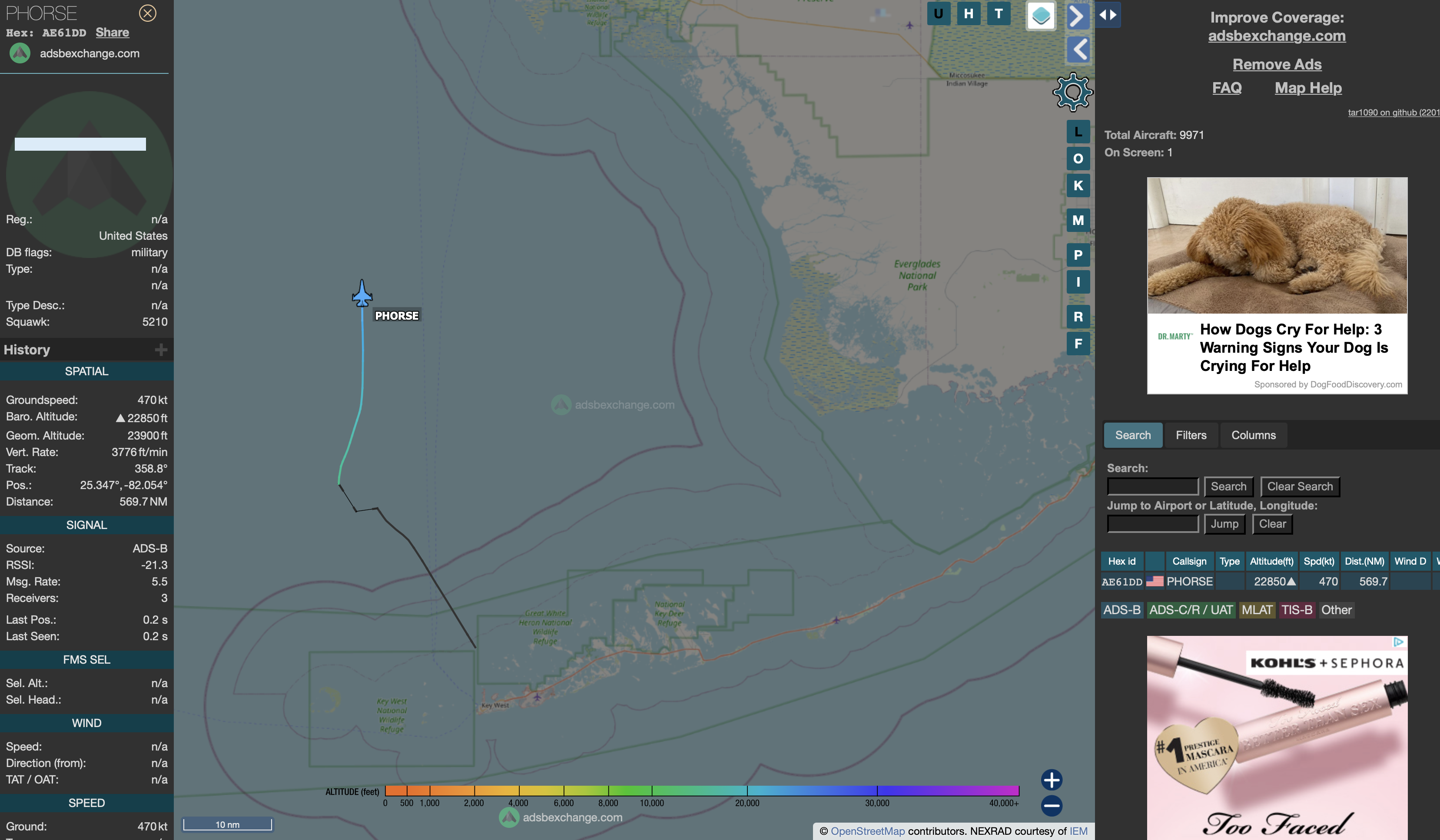Click the AdChoices icon on mascara ad
The image size is (1440, 840).
coord(1398,642)
